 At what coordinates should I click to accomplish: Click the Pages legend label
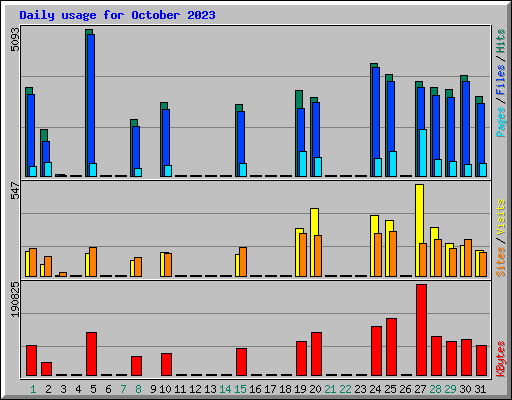click(x=501, y=122)
